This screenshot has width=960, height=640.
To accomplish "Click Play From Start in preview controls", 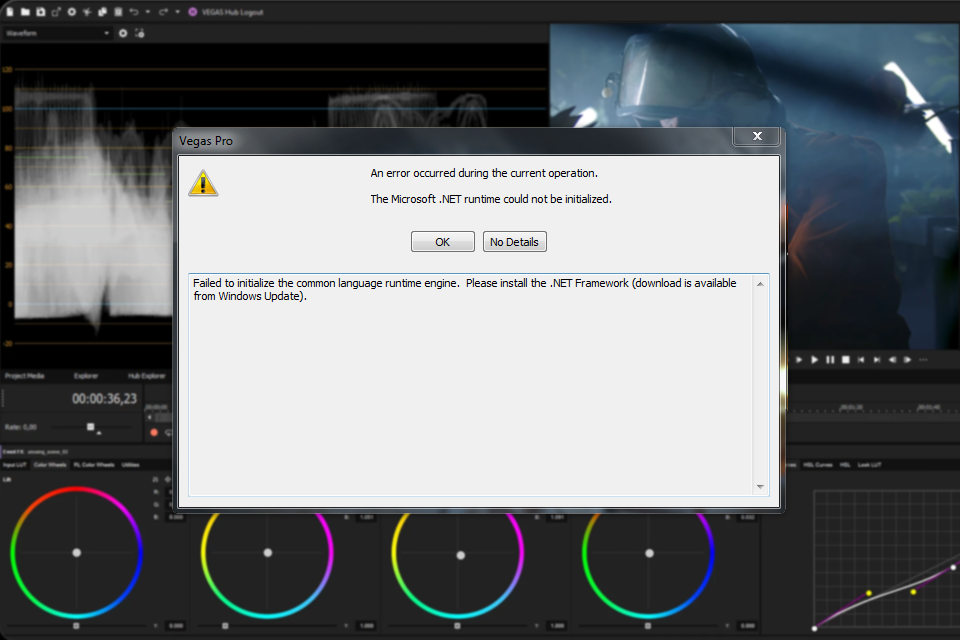I will point(799,360).
